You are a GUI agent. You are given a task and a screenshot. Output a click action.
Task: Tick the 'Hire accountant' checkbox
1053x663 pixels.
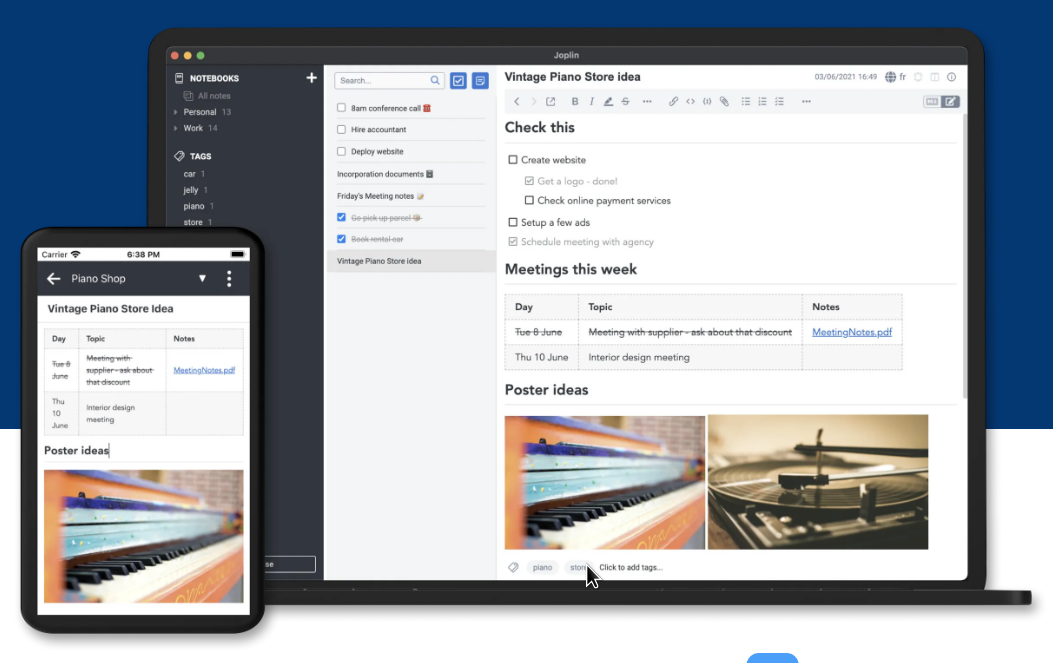342,130
